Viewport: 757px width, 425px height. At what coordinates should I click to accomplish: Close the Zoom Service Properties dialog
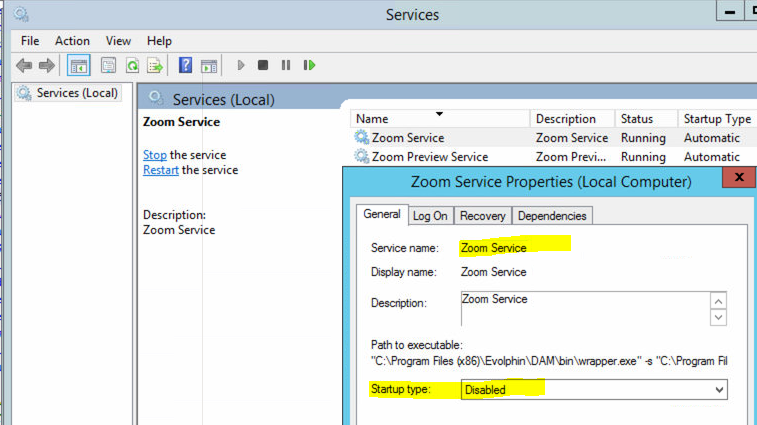[739, 177]
